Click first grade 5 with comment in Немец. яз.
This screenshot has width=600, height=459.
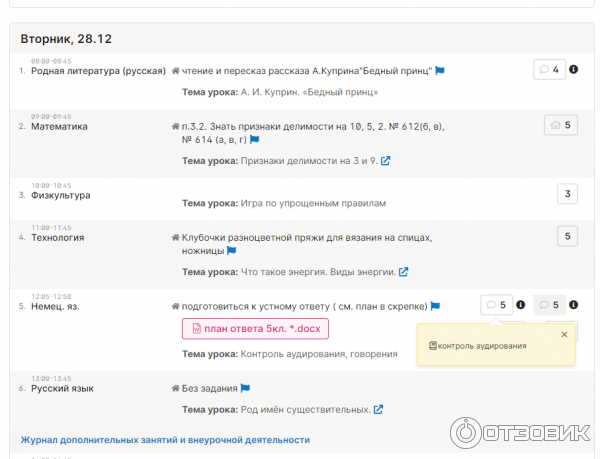pyautogui.click(x=497, y=305)
